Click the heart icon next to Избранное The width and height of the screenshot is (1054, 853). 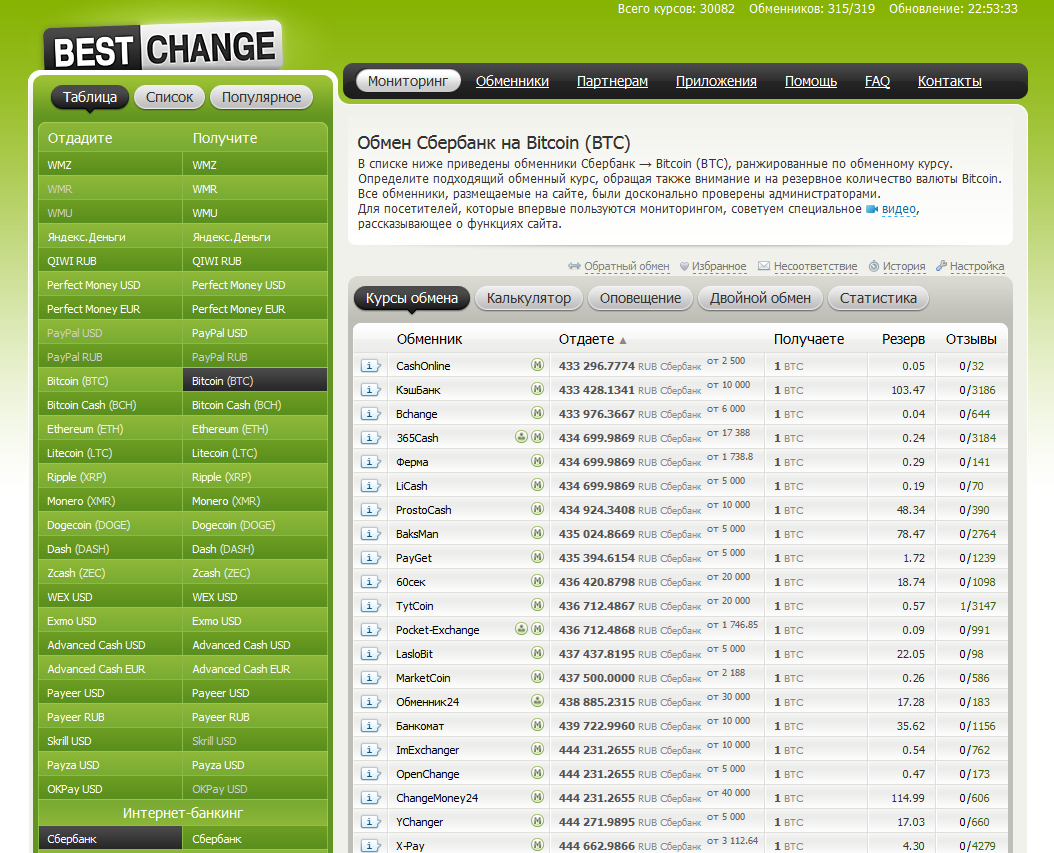(684, 266)
